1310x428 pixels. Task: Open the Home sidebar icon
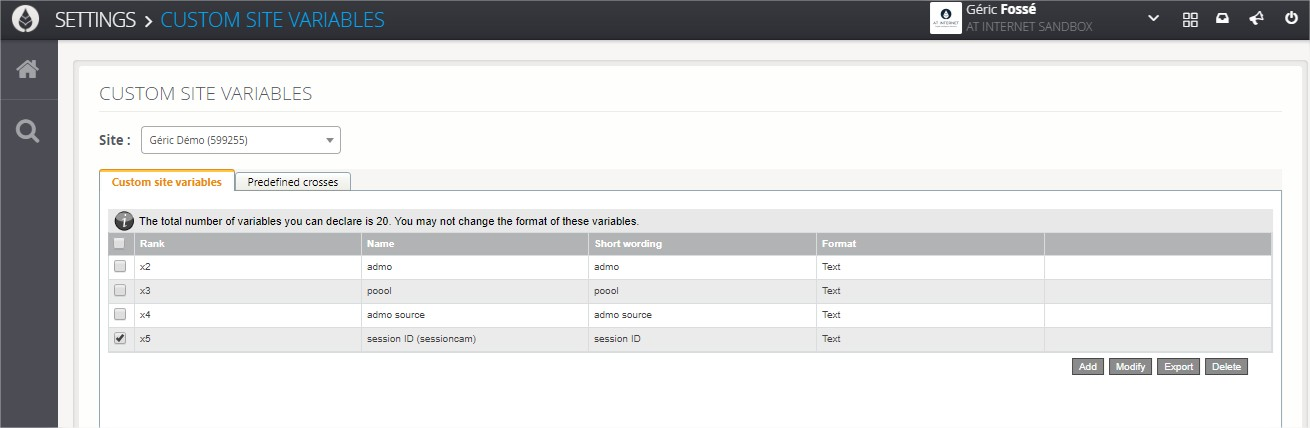pos(28,69)
